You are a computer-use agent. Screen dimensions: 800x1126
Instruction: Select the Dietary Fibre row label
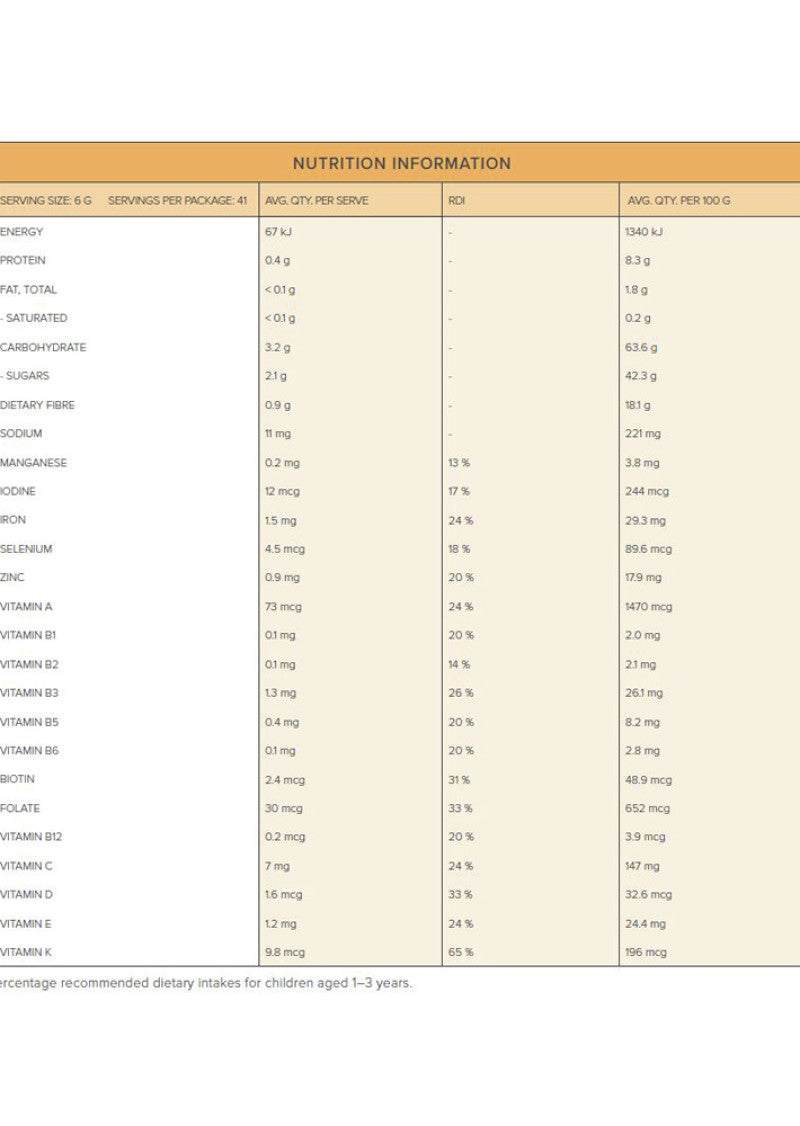pyautogui.click(x=38, y=405)
